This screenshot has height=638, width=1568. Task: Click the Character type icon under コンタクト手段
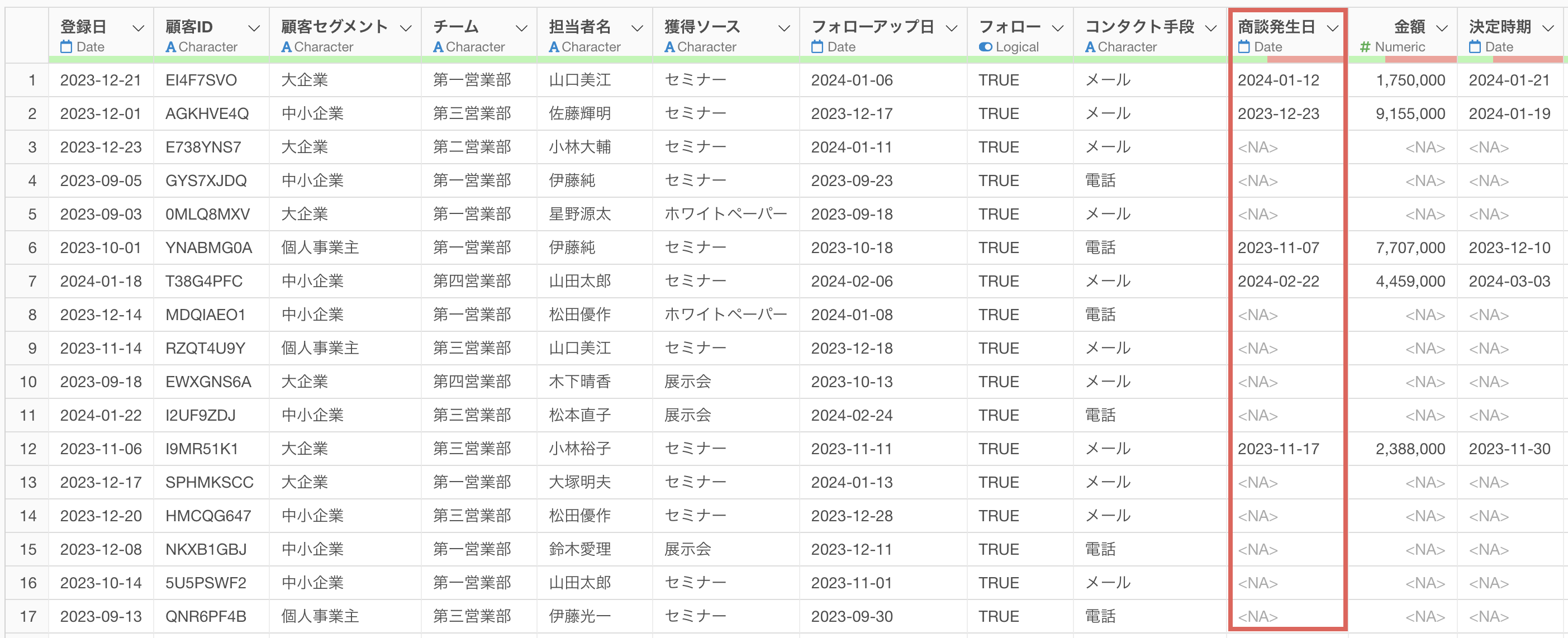1090,47
